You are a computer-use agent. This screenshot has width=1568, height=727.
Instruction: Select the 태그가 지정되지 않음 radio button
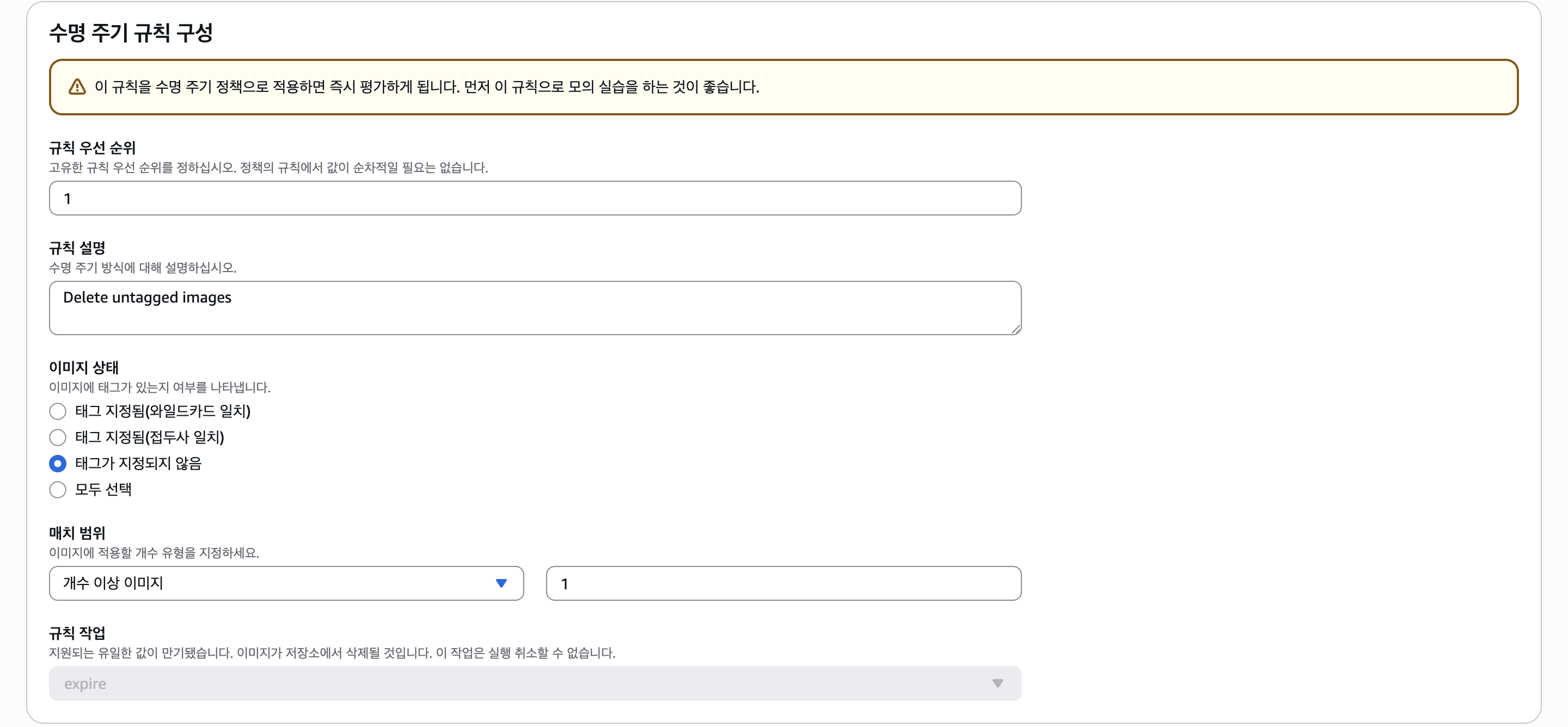58,464
